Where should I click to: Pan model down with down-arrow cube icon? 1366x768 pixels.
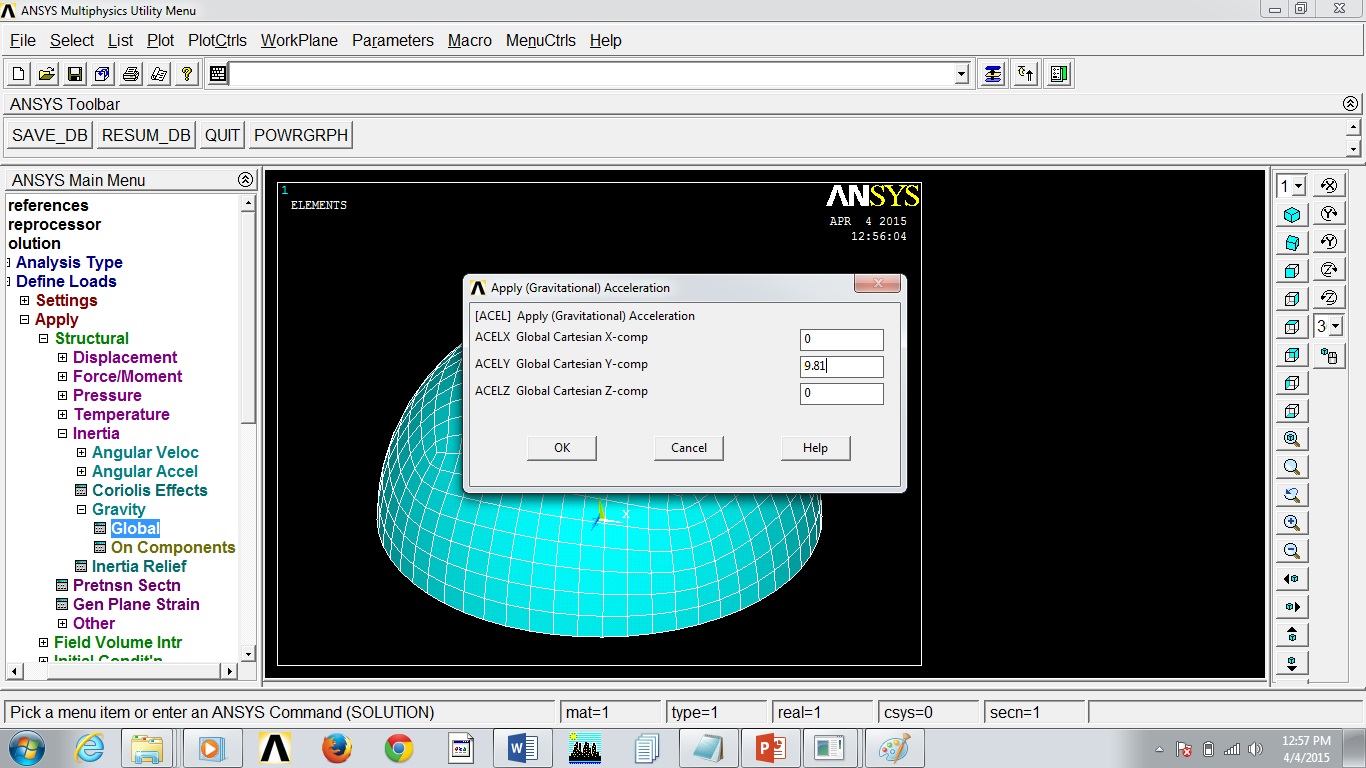[x=1292, y=663]
